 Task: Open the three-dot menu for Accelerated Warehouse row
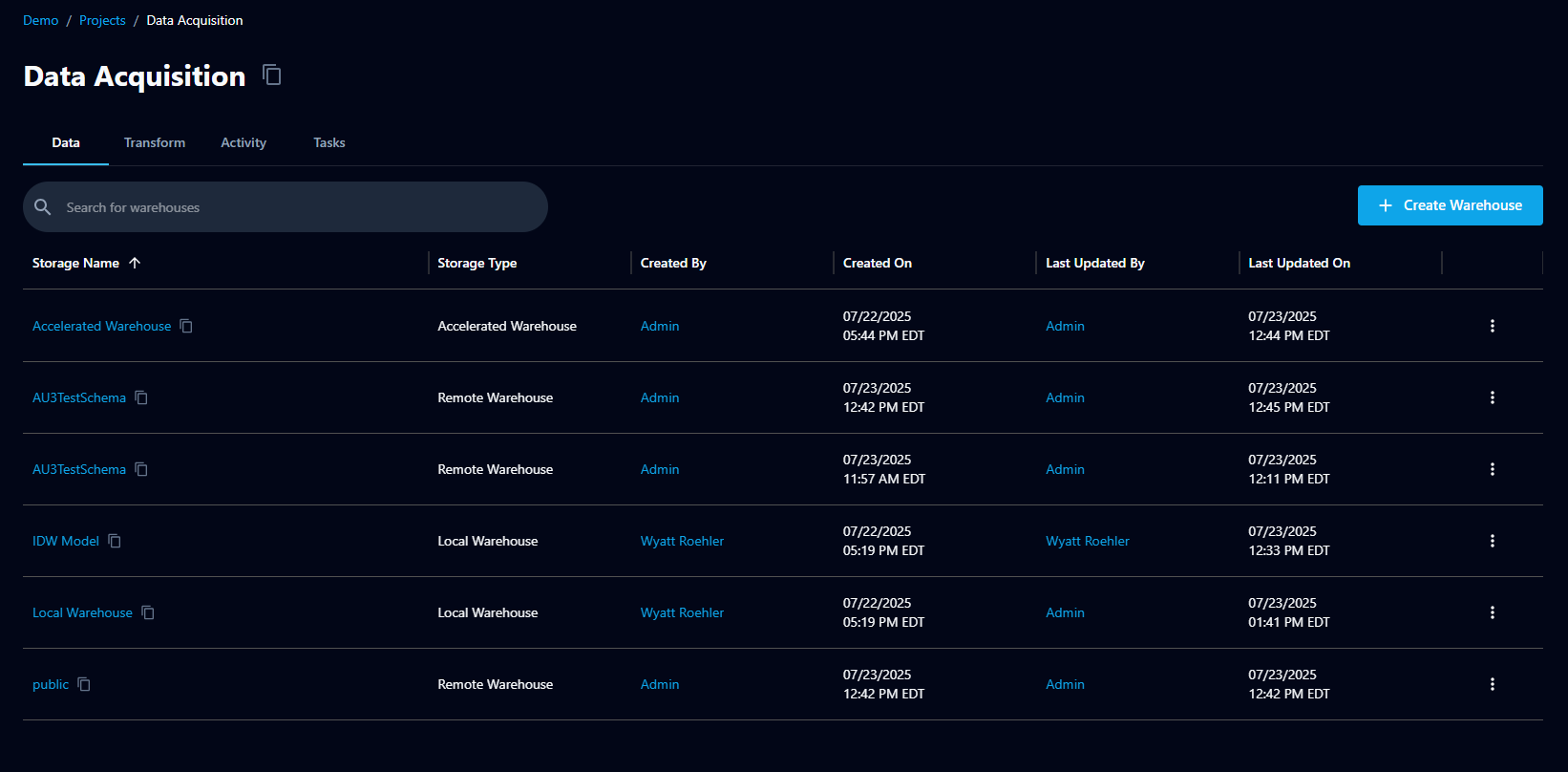tap(1493, 326)
